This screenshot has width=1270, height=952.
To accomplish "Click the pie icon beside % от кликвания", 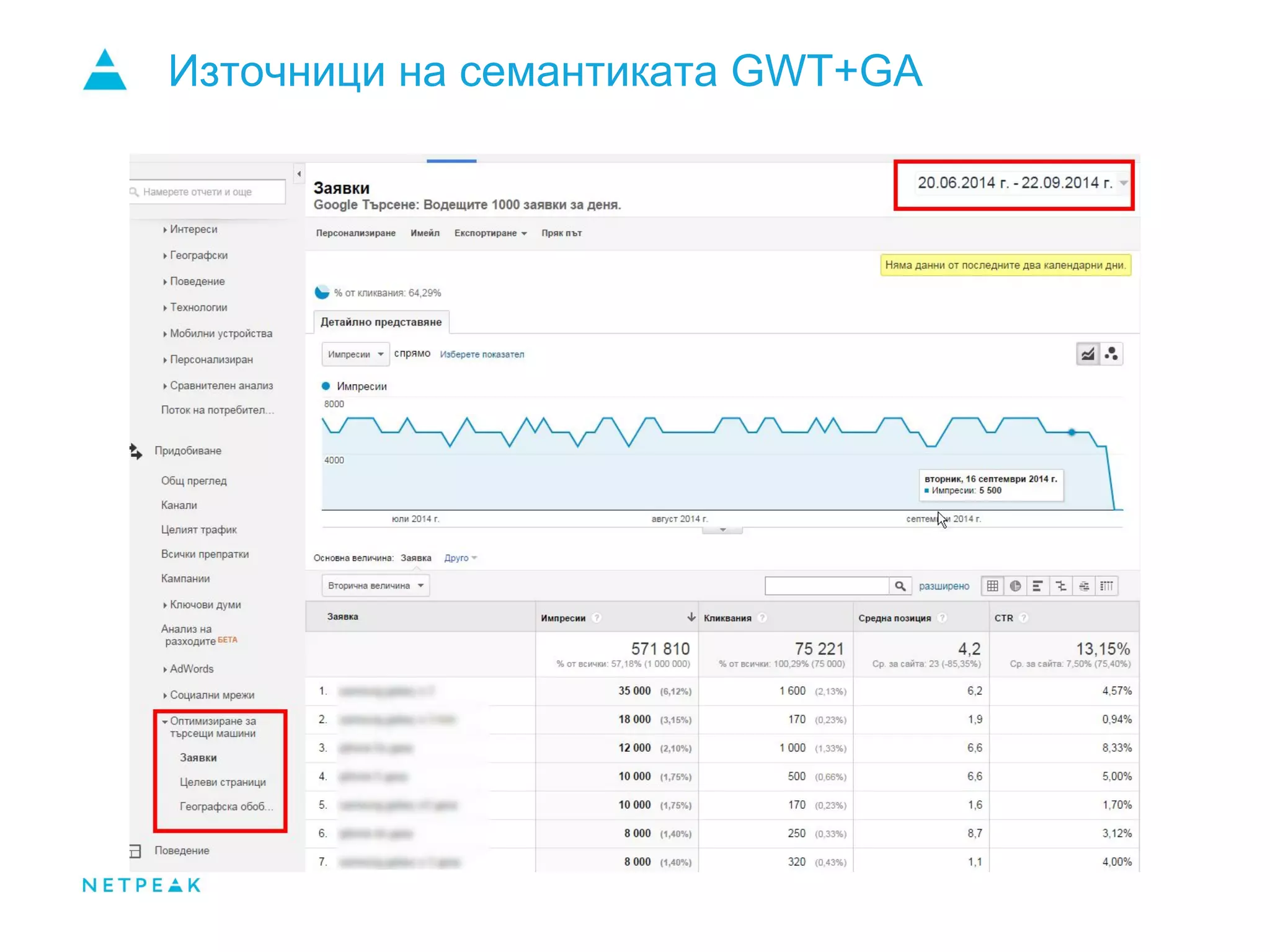I will pyautogui.click(x=322, y=292).
